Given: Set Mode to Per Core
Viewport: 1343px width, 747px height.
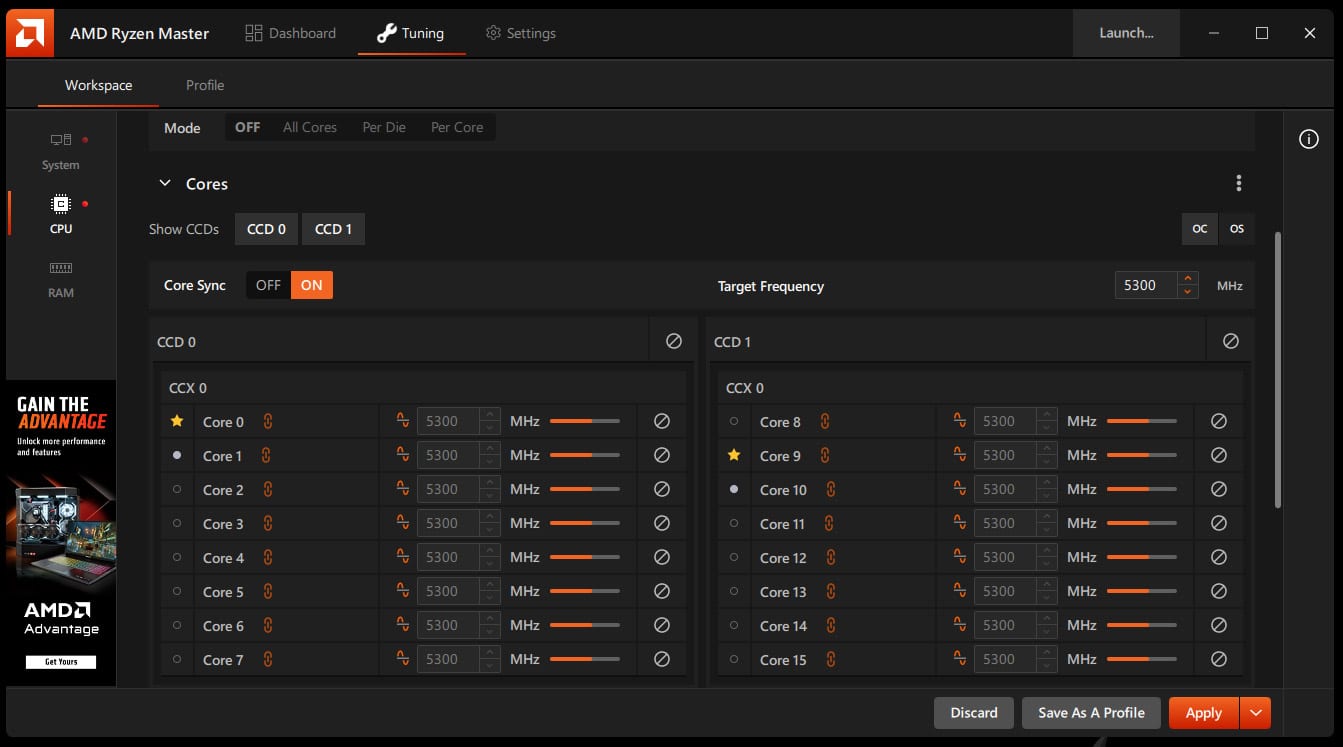Looking at the screenshot, I should click(x=457, y=127).
